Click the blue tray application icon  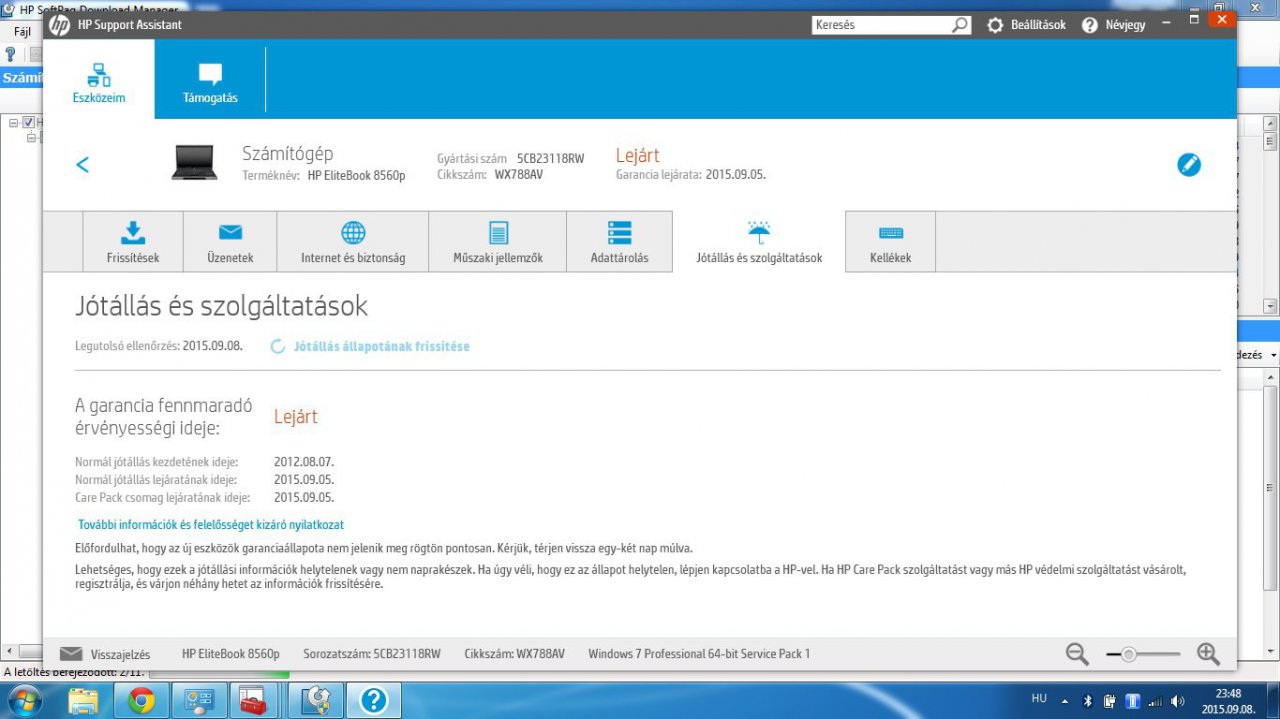click(x=1133, y=701)
